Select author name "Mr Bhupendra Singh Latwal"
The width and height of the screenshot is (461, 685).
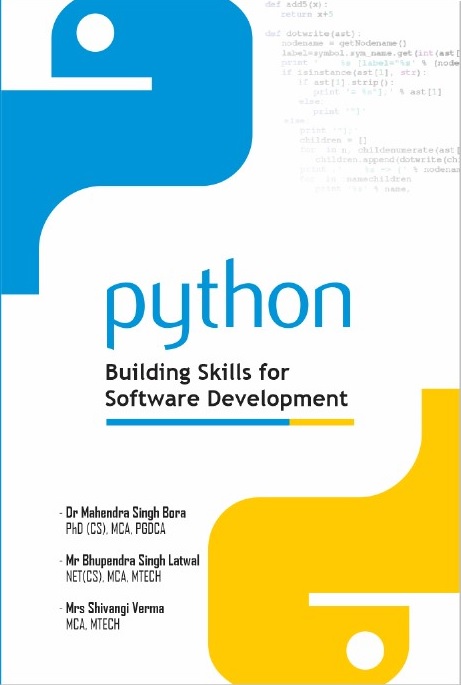(132, 560)
